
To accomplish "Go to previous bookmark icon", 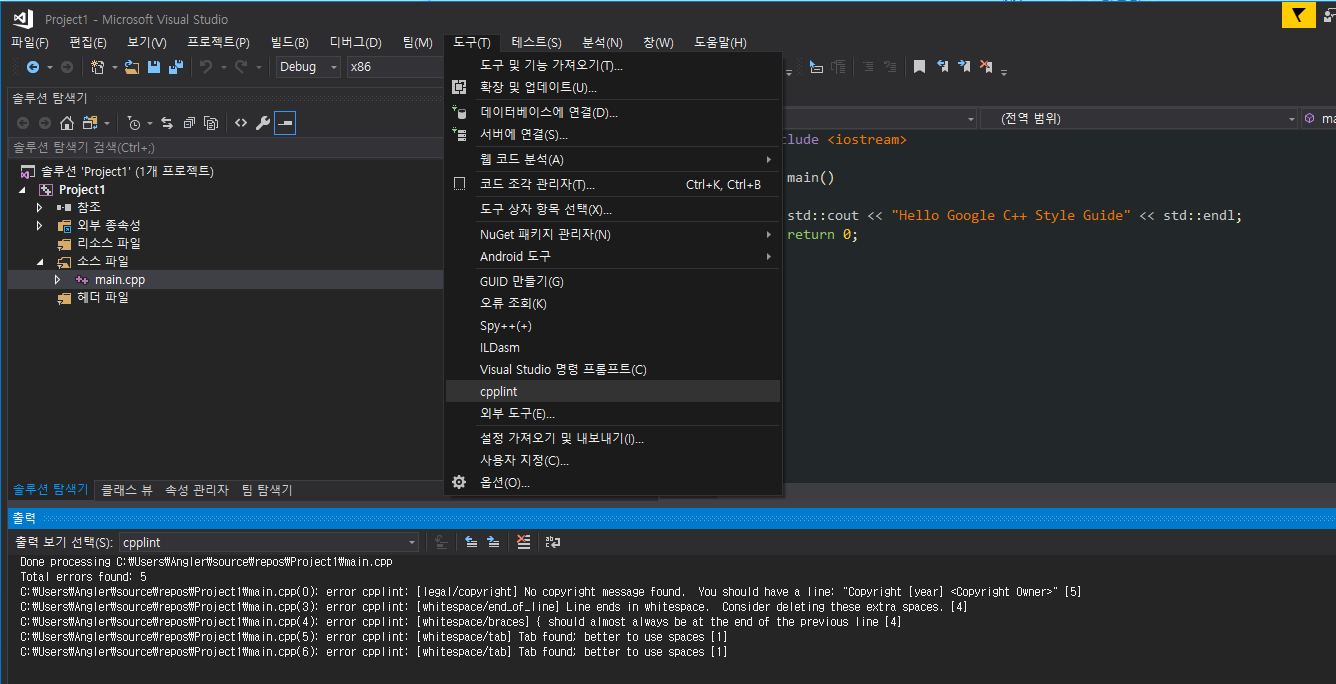I will (942, 67).
